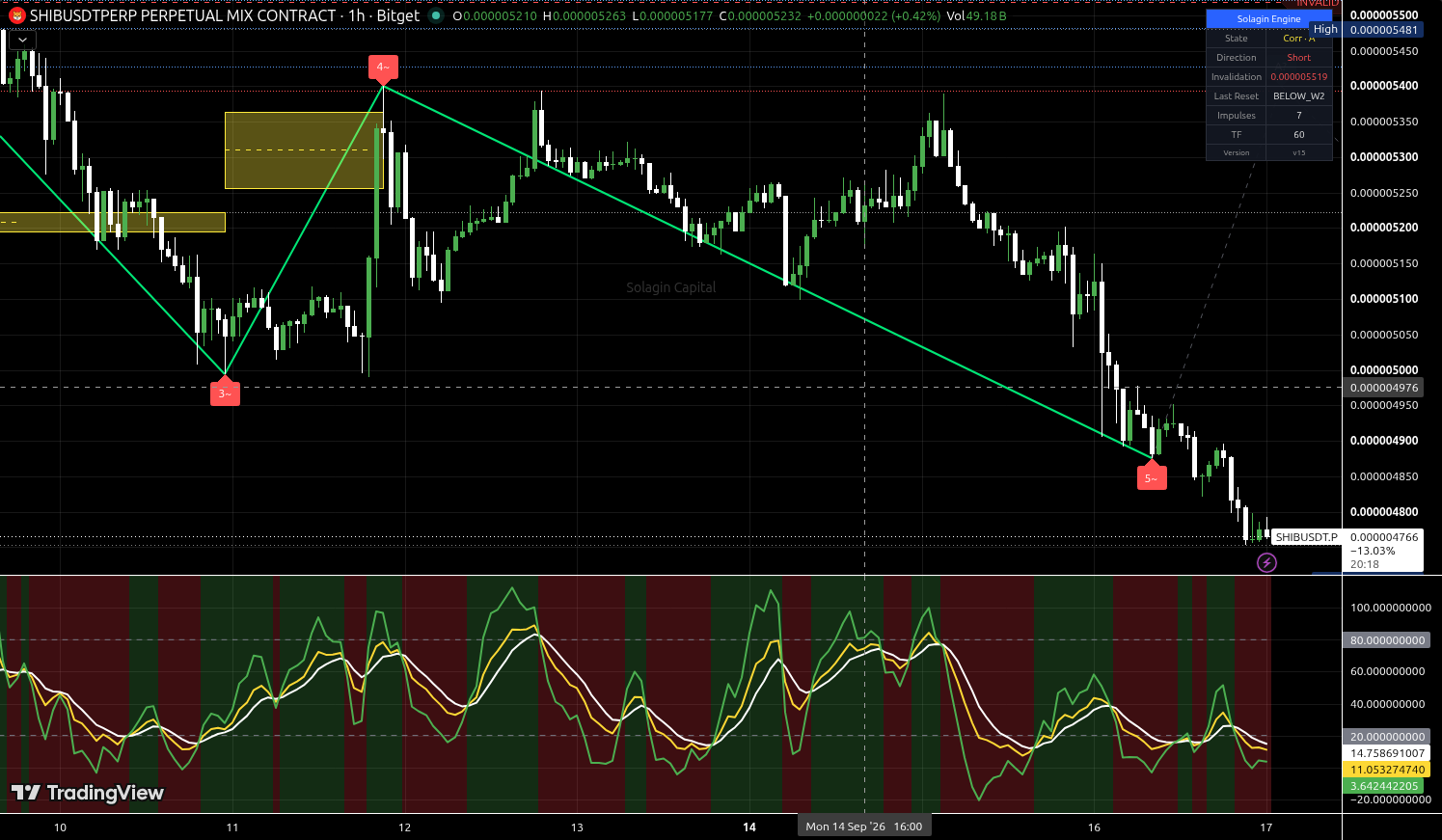Collapse the indicator legend with the chevron
This screenshot has width=1442, height=840.
[22, 41]
